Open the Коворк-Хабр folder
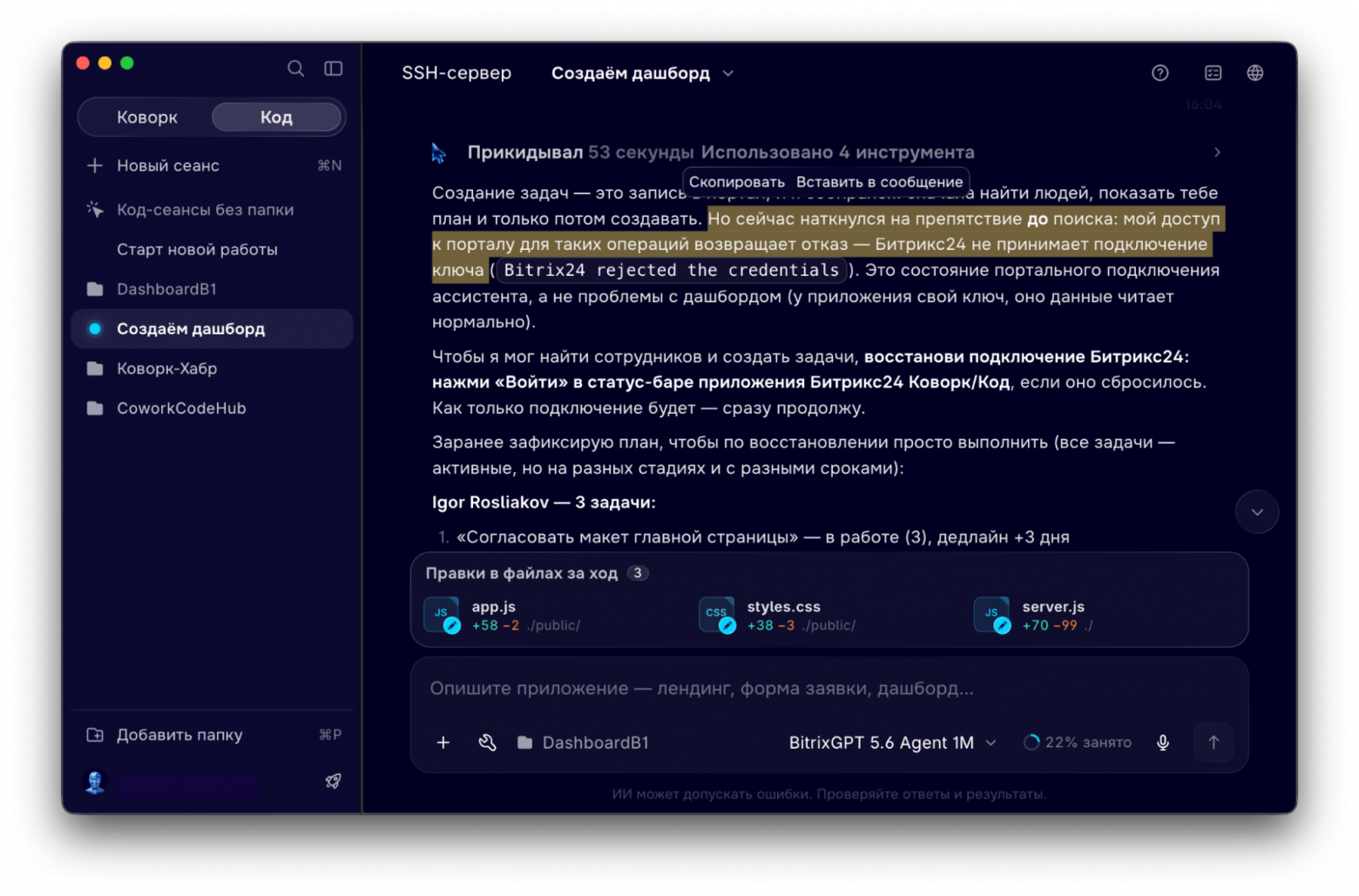The height and width of the screenshot is (896, 1359). pos(213,369)
